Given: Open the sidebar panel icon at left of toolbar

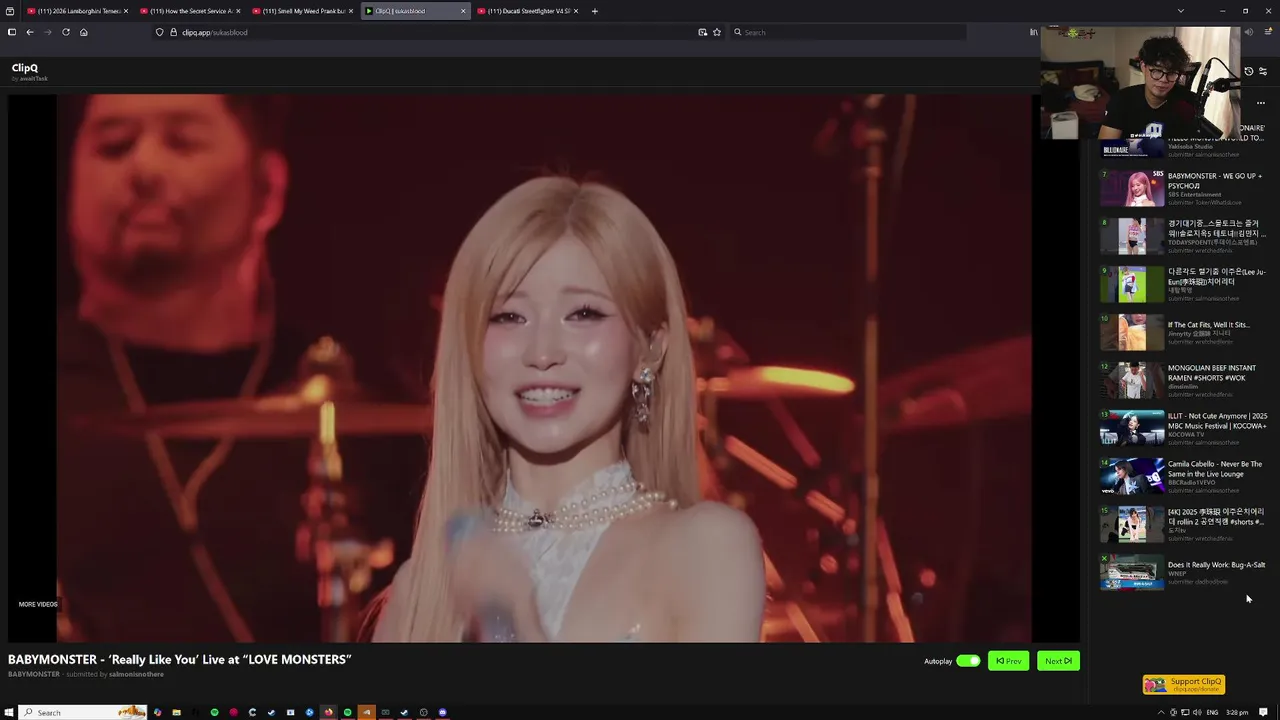Looking at the screenshot, I should click(x=11, y=32).
